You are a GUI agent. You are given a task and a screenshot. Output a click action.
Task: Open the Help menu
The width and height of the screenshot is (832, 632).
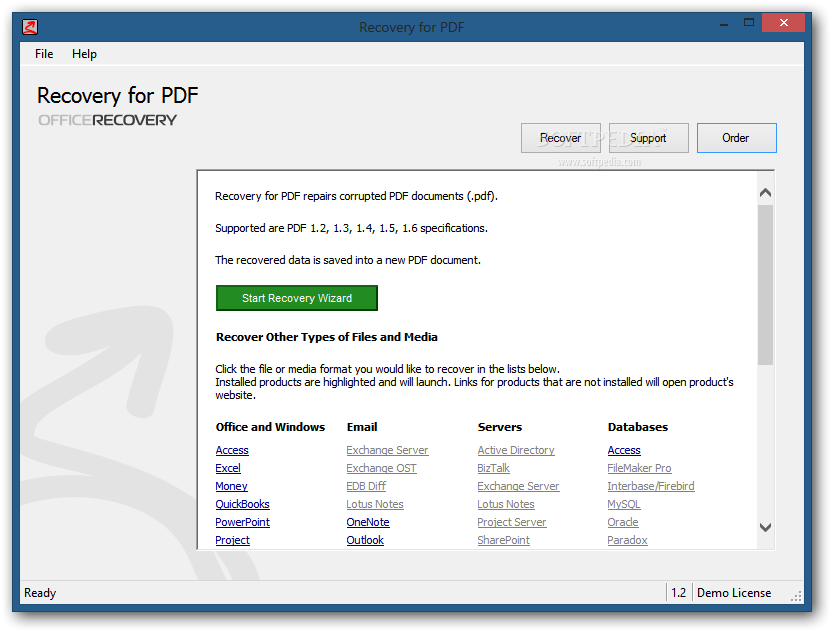pos(84,54)
